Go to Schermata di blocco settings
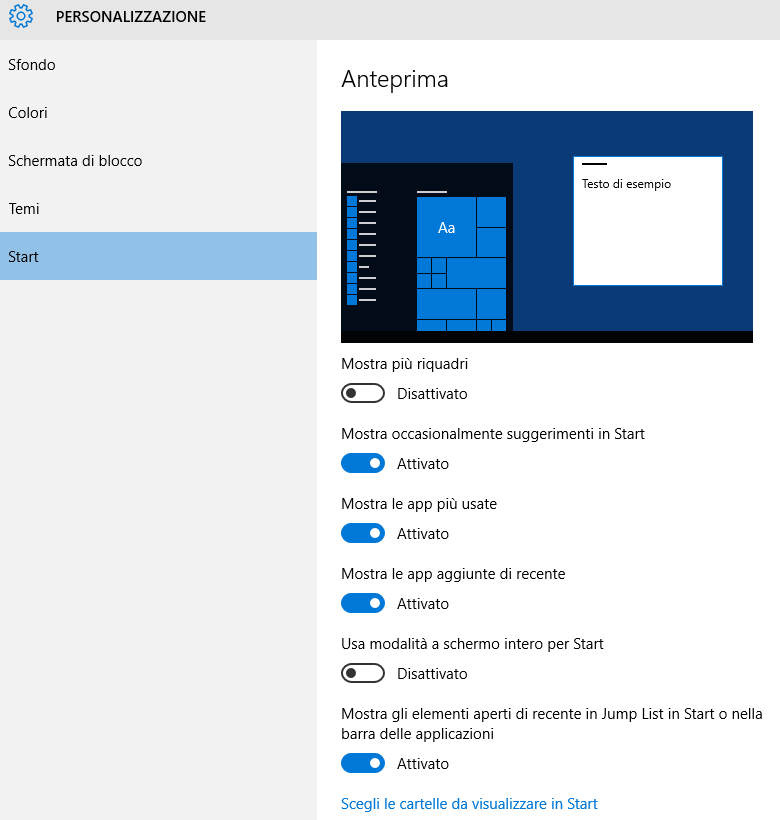780x820 pixels. click(158, 161)
